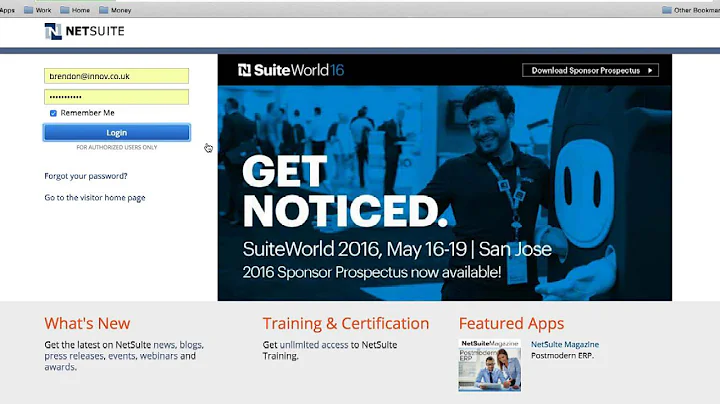Click the email address field
This screenshot has width=720, height=404.
[x=117, y=76]
